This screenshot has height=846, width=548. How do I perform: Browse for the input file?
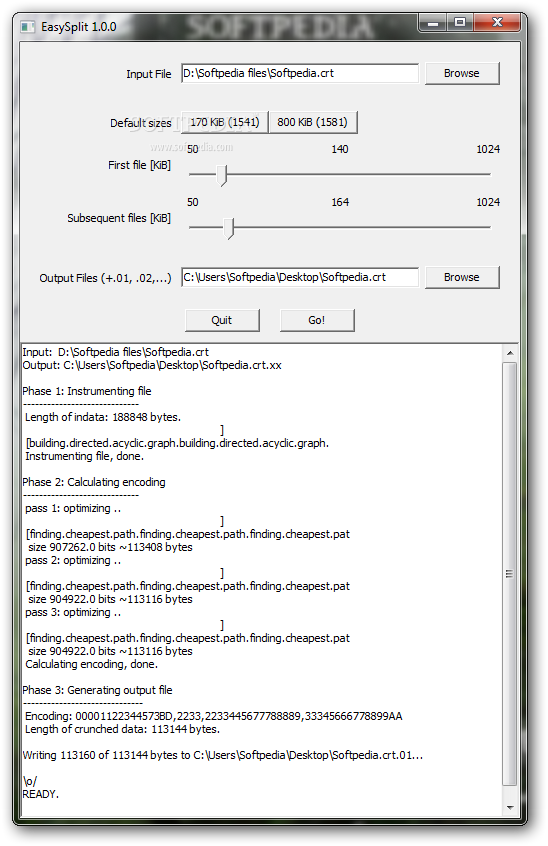(x=462, y=73)
